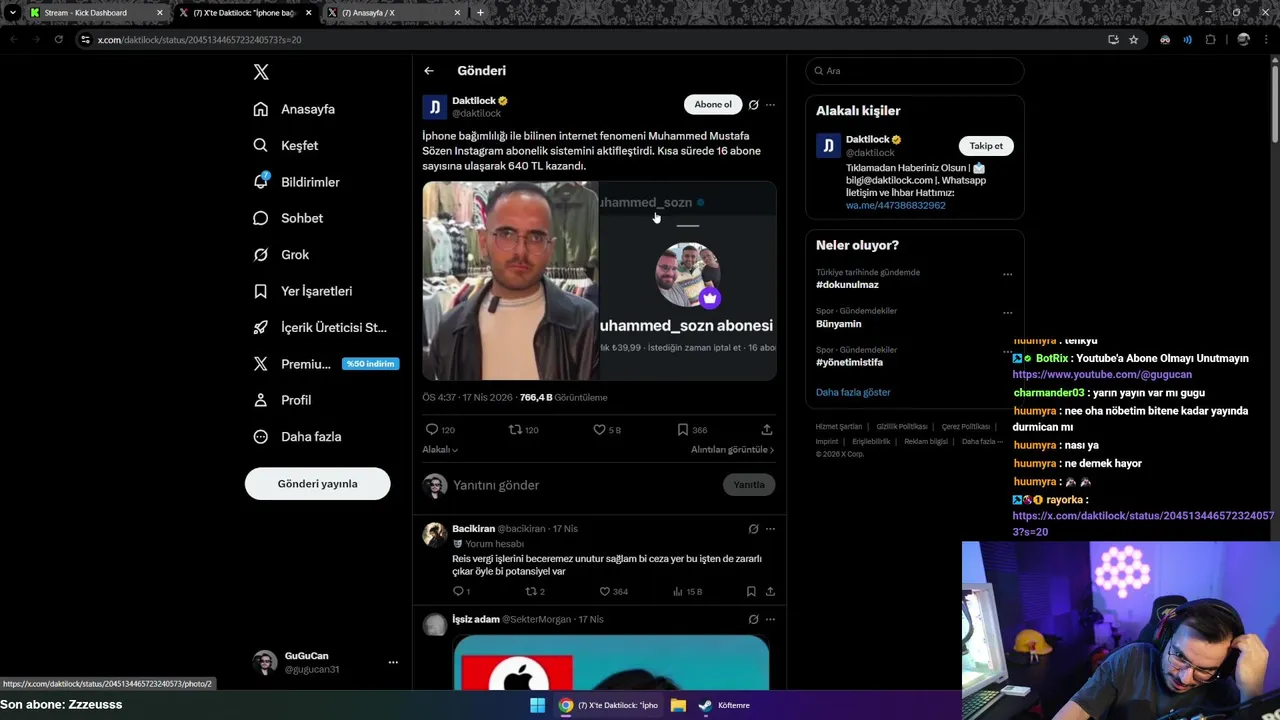
Task: Open more options for Bünyamin trend
Action: click(1007, 313)
